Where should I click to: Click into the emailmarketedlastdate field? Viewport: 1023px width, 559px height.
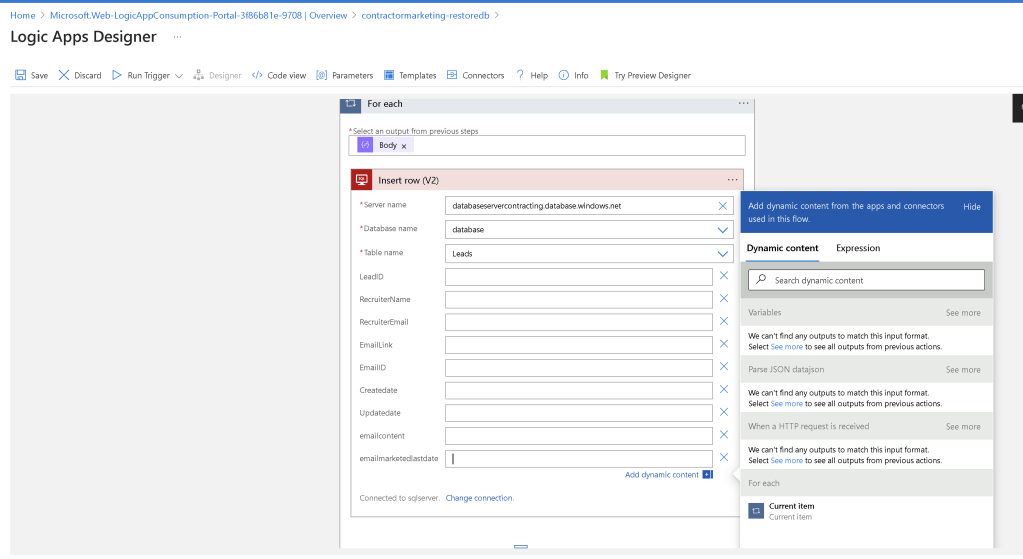(579, 459)
